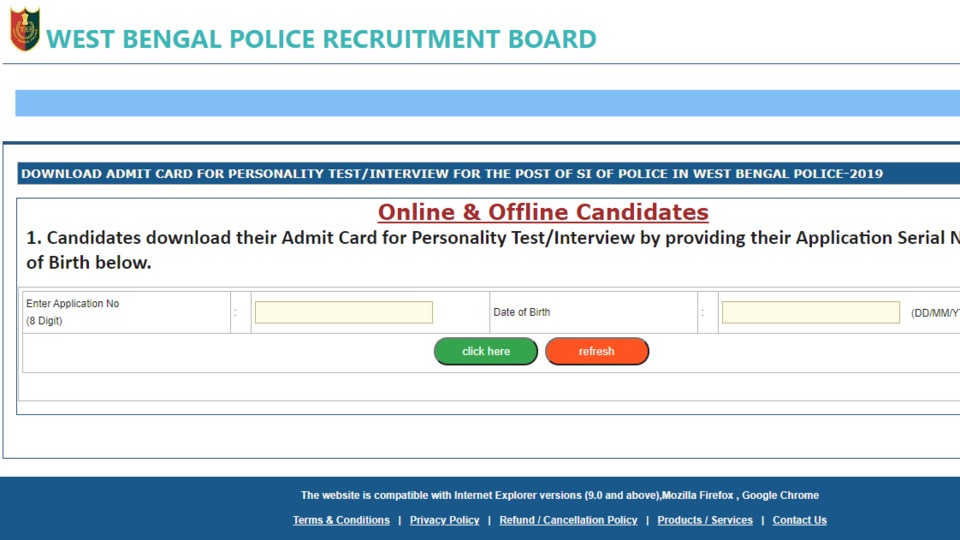
Task: Focus the Date of Birth input field
Action: tap(811, 312)
